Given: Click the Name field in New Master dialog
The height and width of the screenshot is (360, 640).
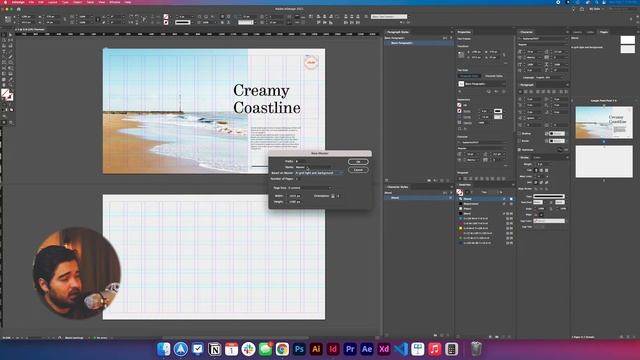Looking at the screenshot, I should coord(313,167).
